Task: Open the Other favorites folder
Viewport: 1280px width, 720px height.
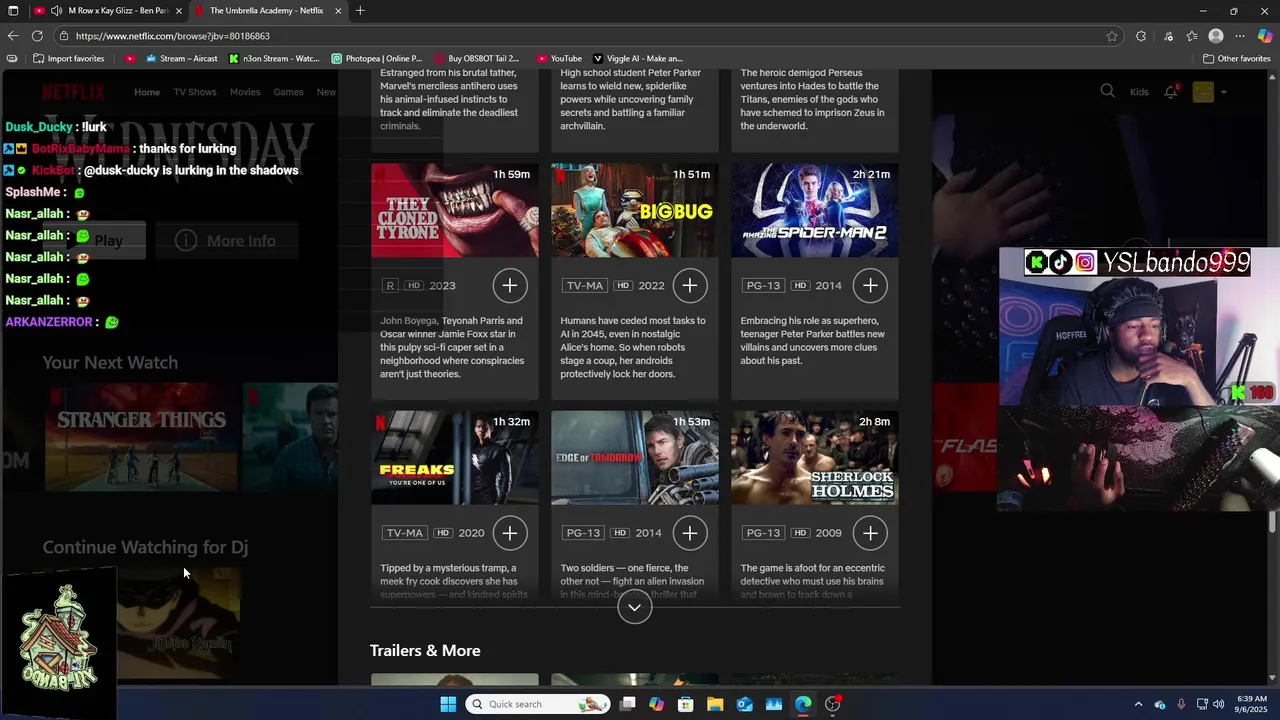Action: pos(1236,58)
